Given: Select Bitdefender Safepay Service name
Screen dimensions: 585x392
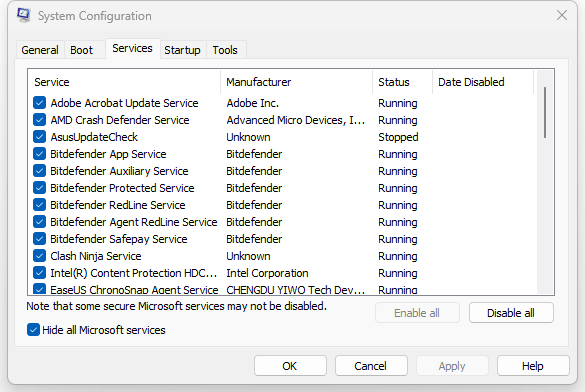Looking at the screenshot, I should (x=119, y=239).
